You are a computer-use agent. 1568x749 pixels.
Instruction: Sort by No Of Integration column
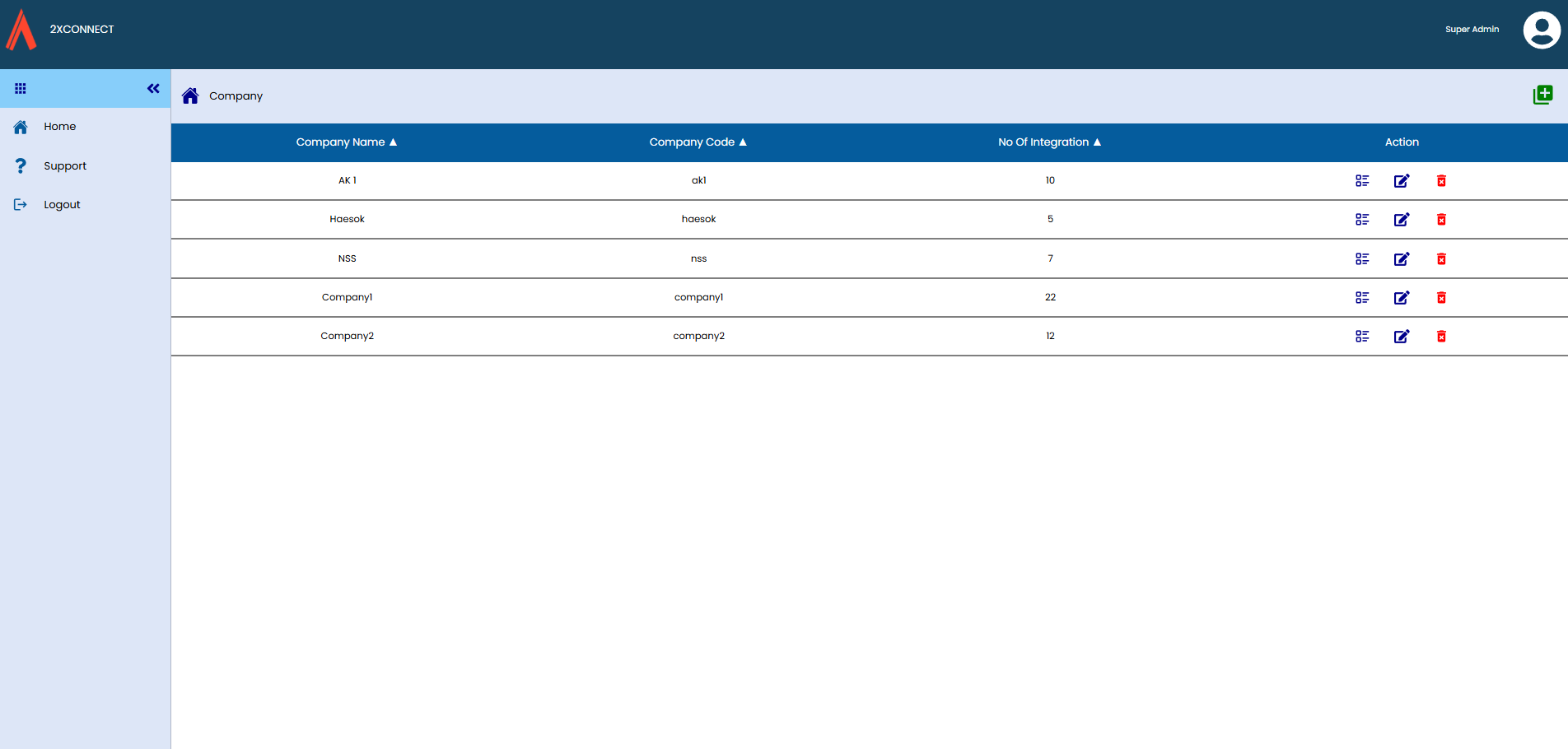pyautogui.click(x=1049, y=142)
